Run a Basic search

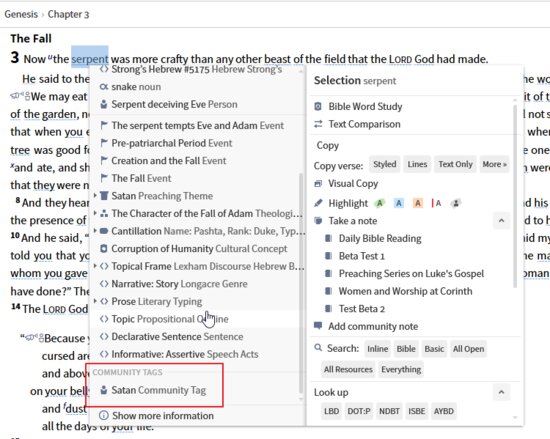point(434,349)
